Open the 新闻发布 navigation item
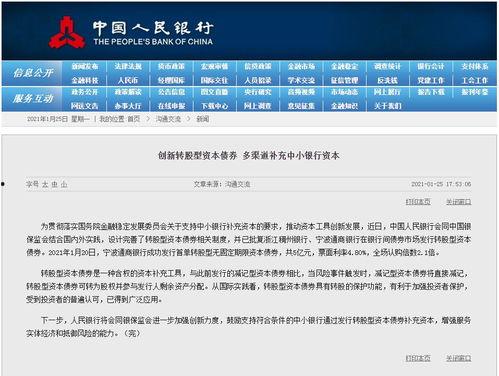 point(85,66)
